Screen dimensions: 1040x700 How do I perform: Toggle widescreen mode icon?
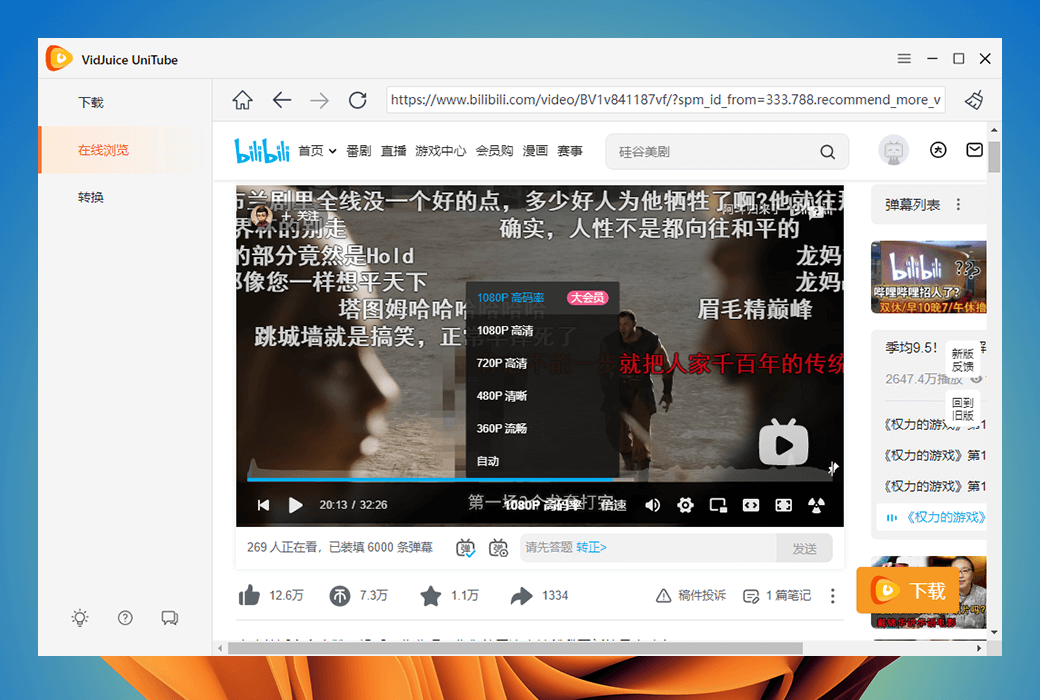point(750,505)
